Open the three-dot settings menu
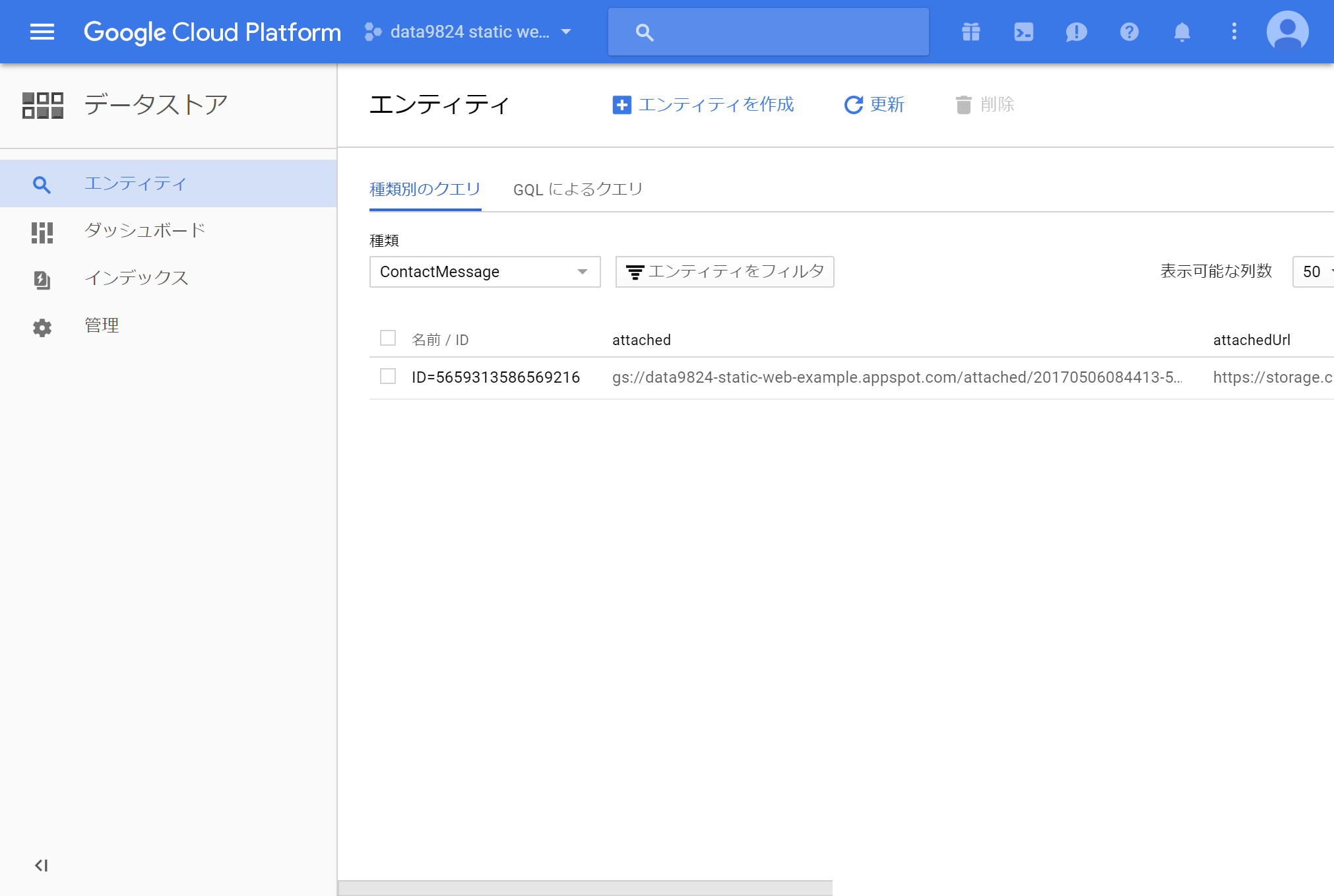This screenshot has width=1334, height=896. [1234, 32]
